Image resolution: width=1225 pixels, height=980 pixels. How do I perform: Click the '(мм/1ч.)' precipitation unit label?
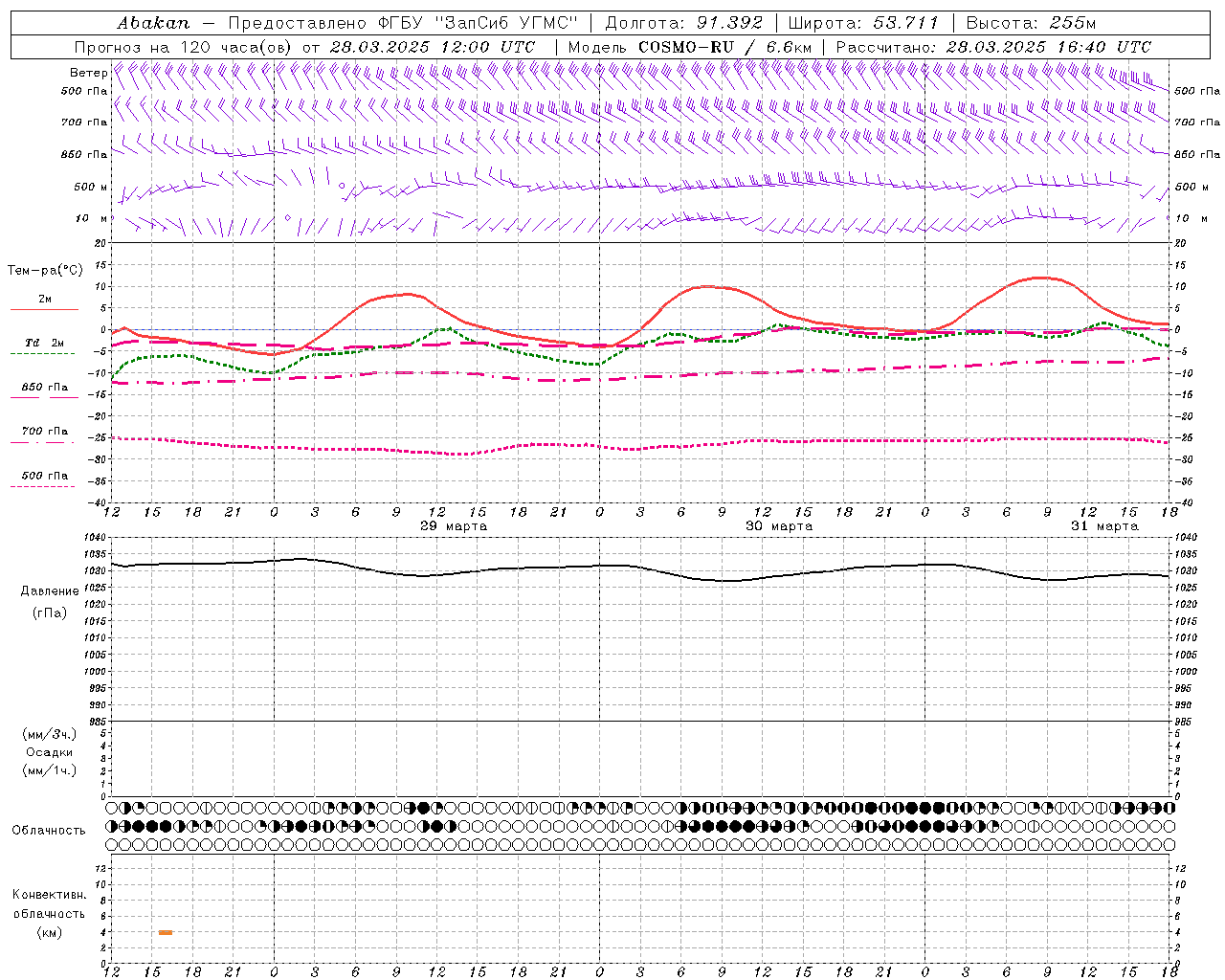pos(49,770)
